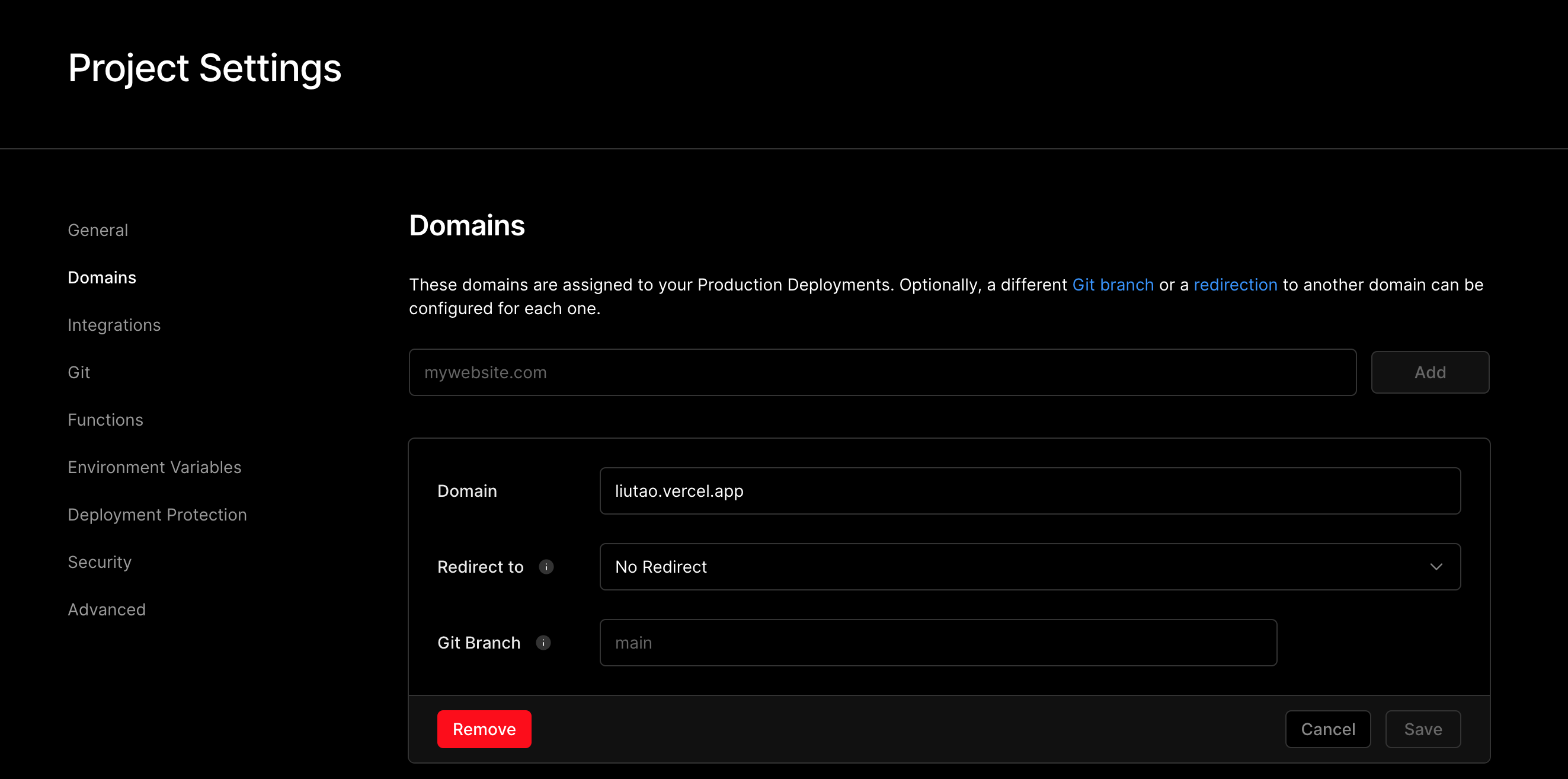The height and width of the screenshot is (779, 1568).
Task: Expand the No Redirect dropdown chevron
Action: 1436,566
